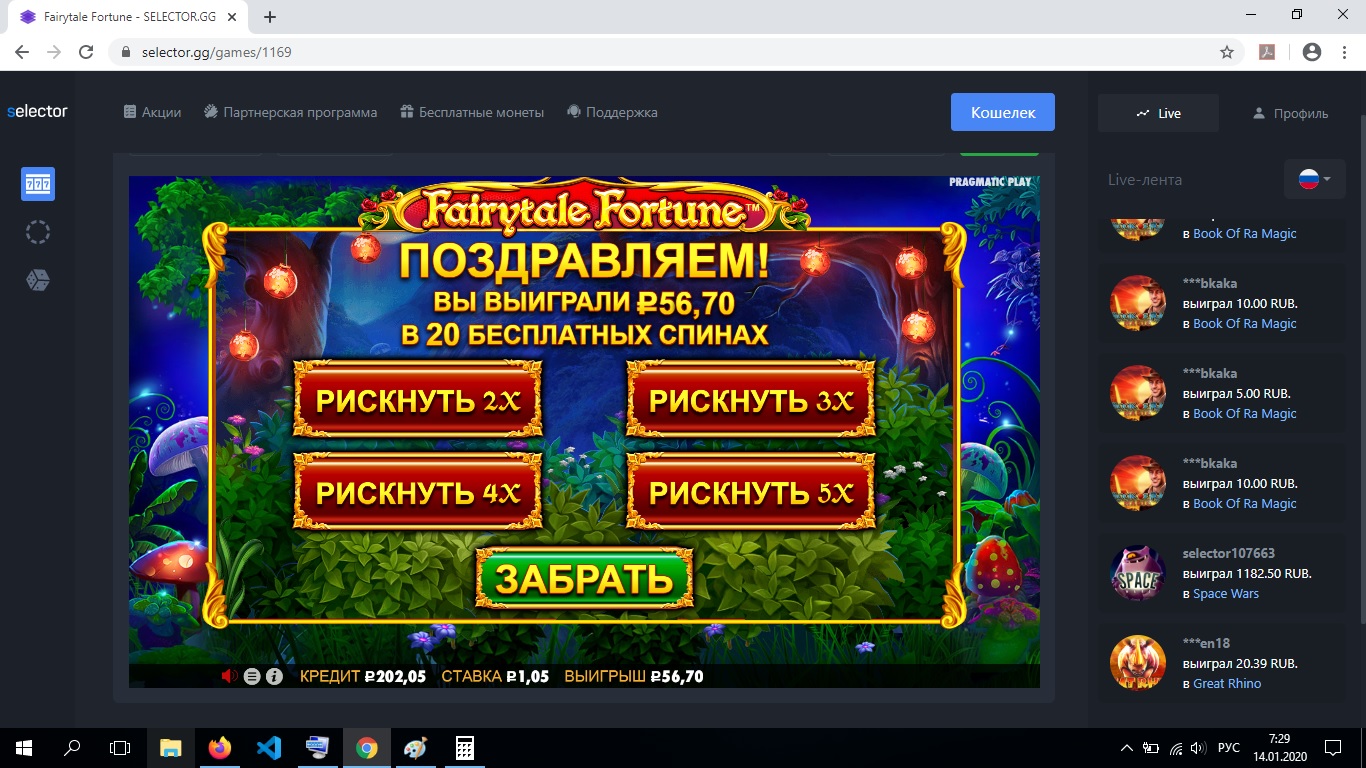Click the Рискнуть 4x button
Screen dimensions: 1366x768
coord(418,491)
